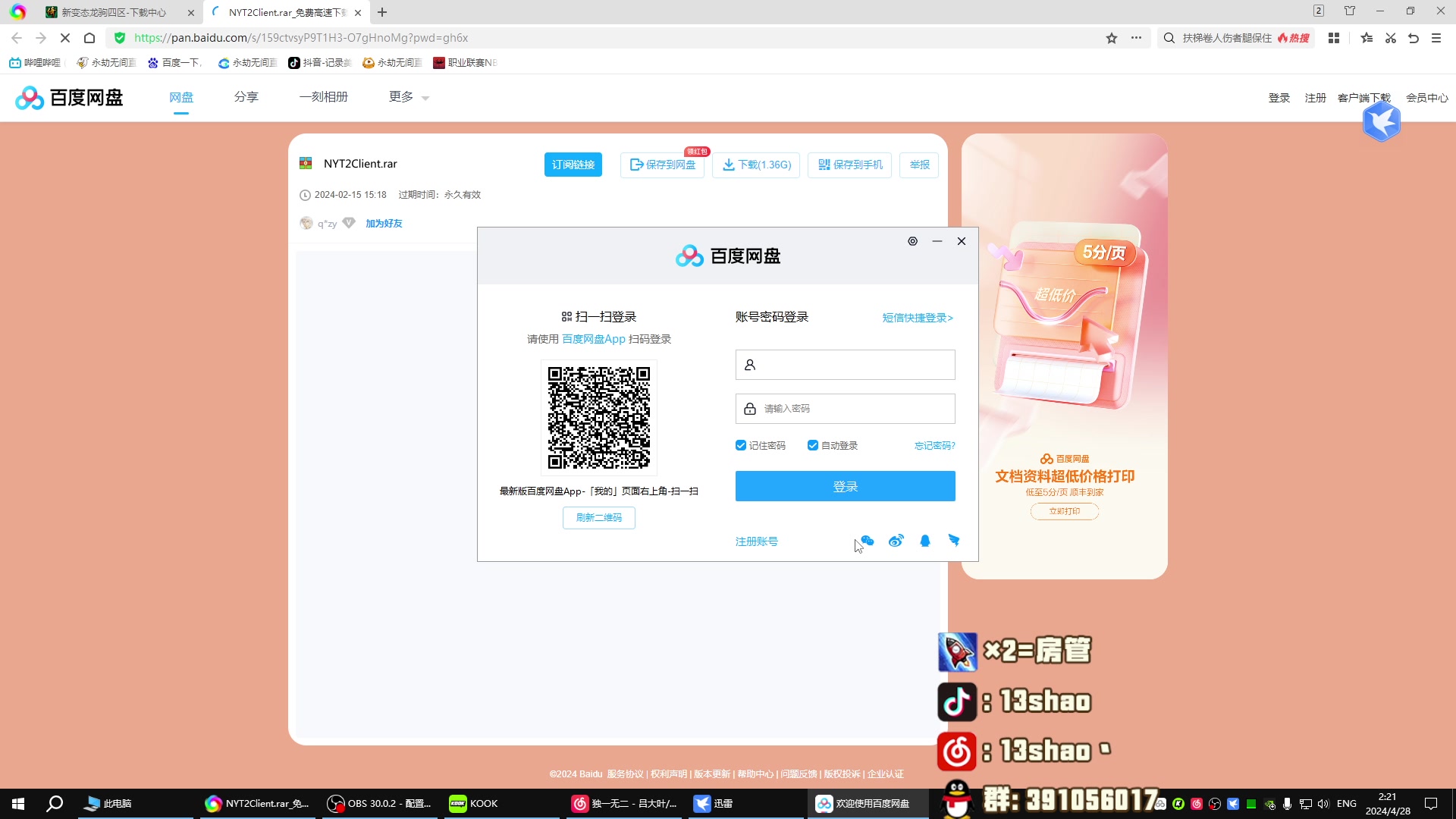Viewport: 1456px width, 819px height.
Task: Toggle the 记住密码 checkbox
Action: (x=741, y=445)
